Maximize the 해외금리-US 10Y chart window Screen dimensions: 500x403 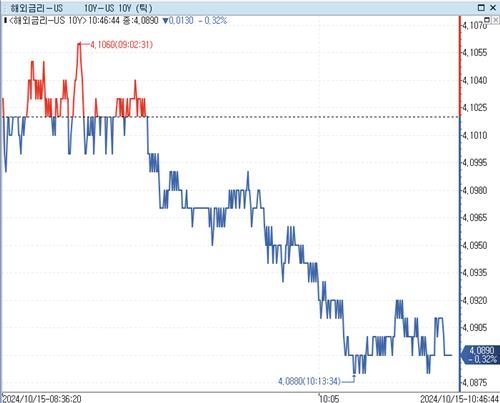pos(481,8)
